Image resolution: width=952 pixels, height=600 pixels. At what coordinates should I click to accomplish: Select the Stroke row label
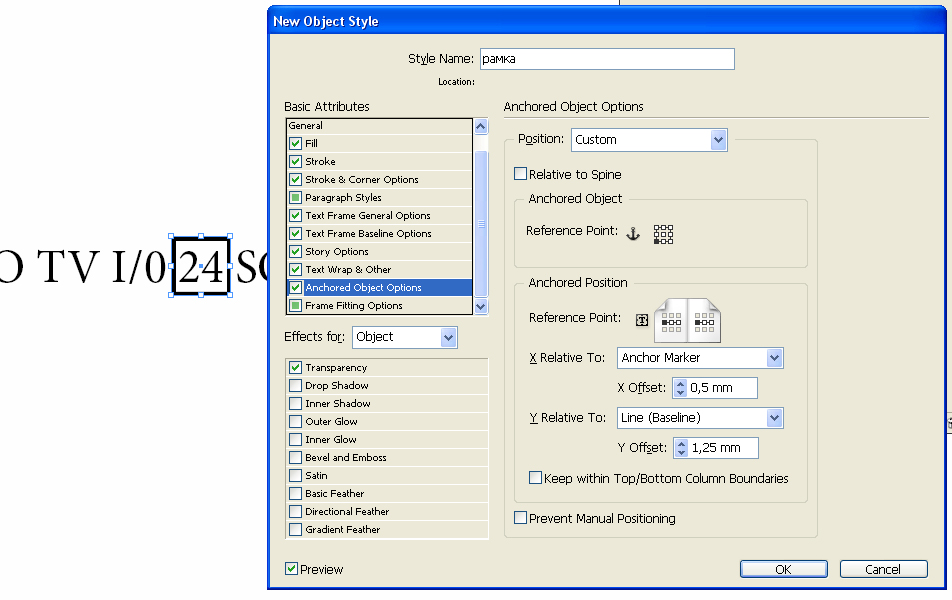pos(320,162)
